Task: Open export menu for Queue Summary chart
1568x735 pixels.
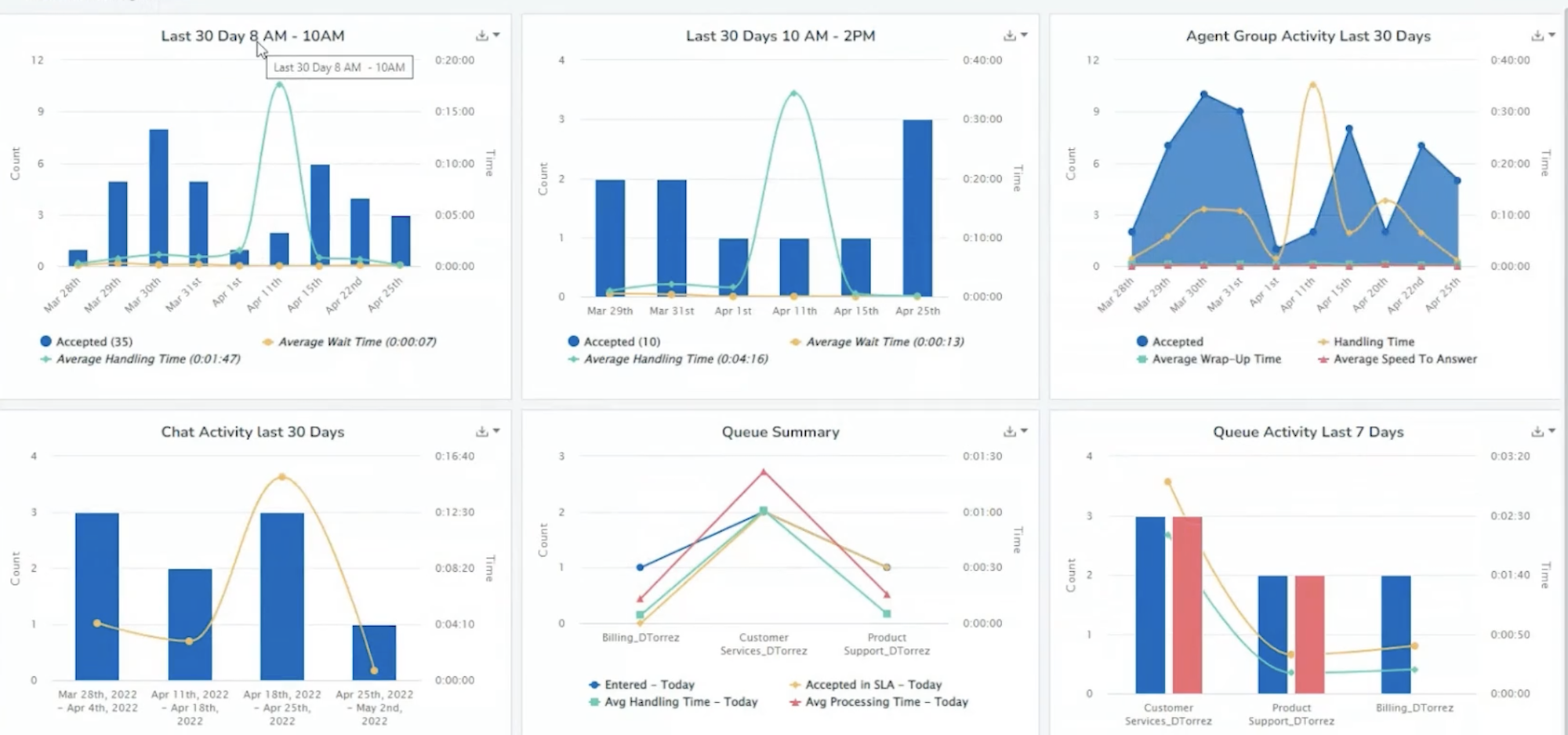Action: coord(1015,431)
